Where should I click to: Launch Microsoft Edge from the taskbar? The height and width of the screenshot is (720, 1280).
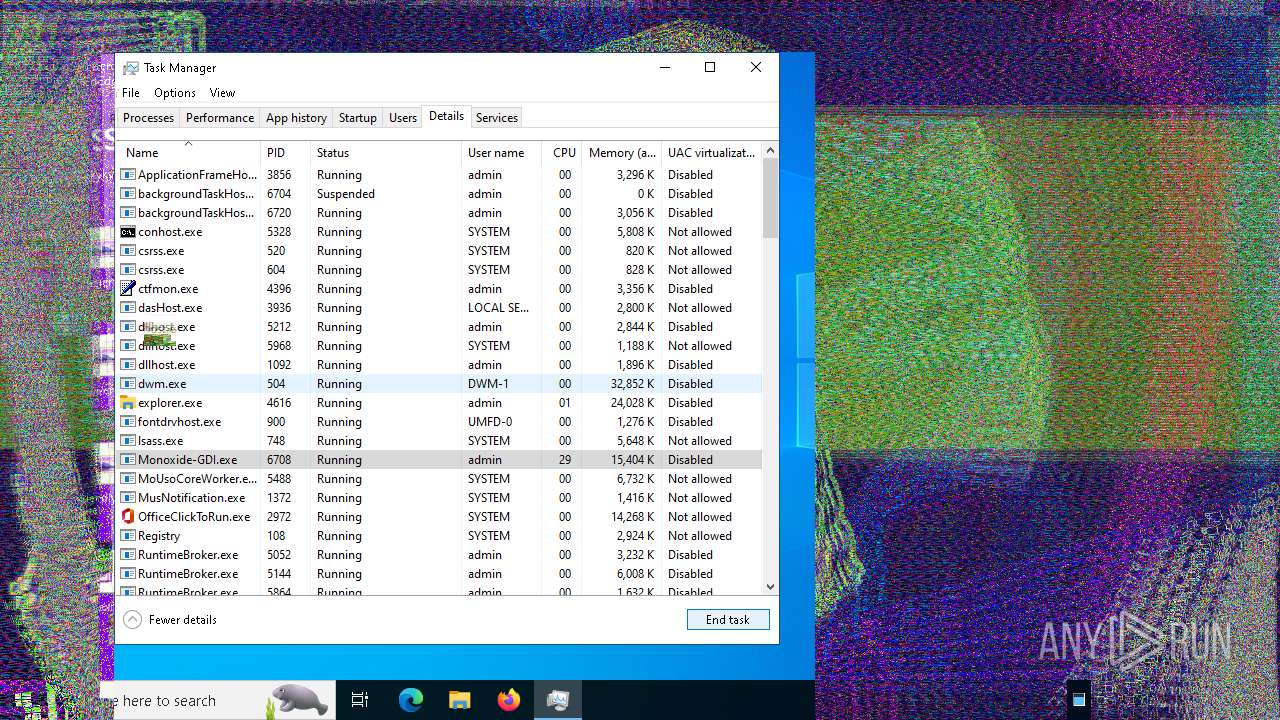click(410, 701)
